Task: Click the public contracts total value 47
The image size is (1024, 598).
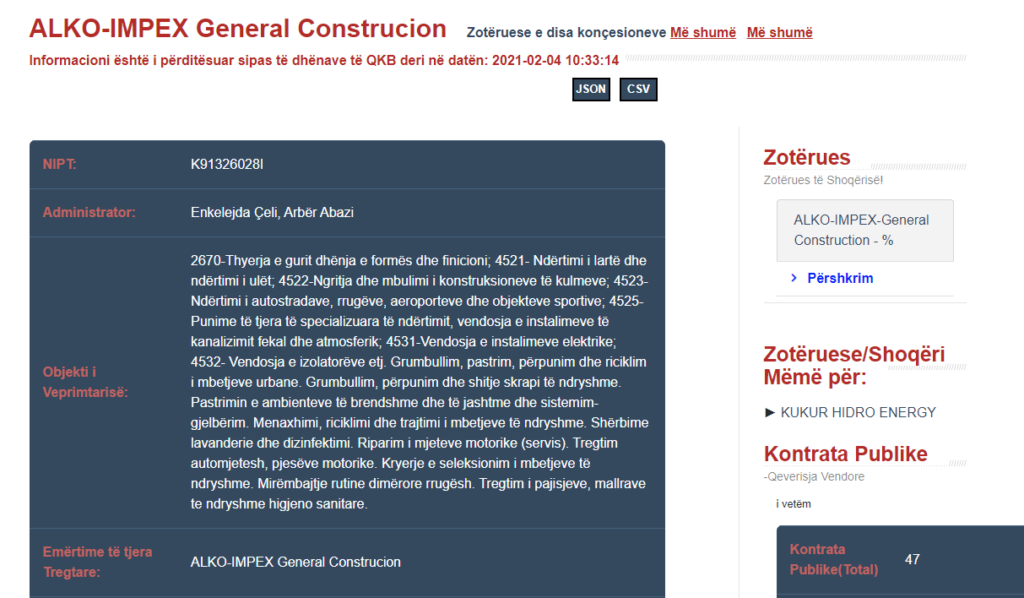Action: click(x=912, y=559)
